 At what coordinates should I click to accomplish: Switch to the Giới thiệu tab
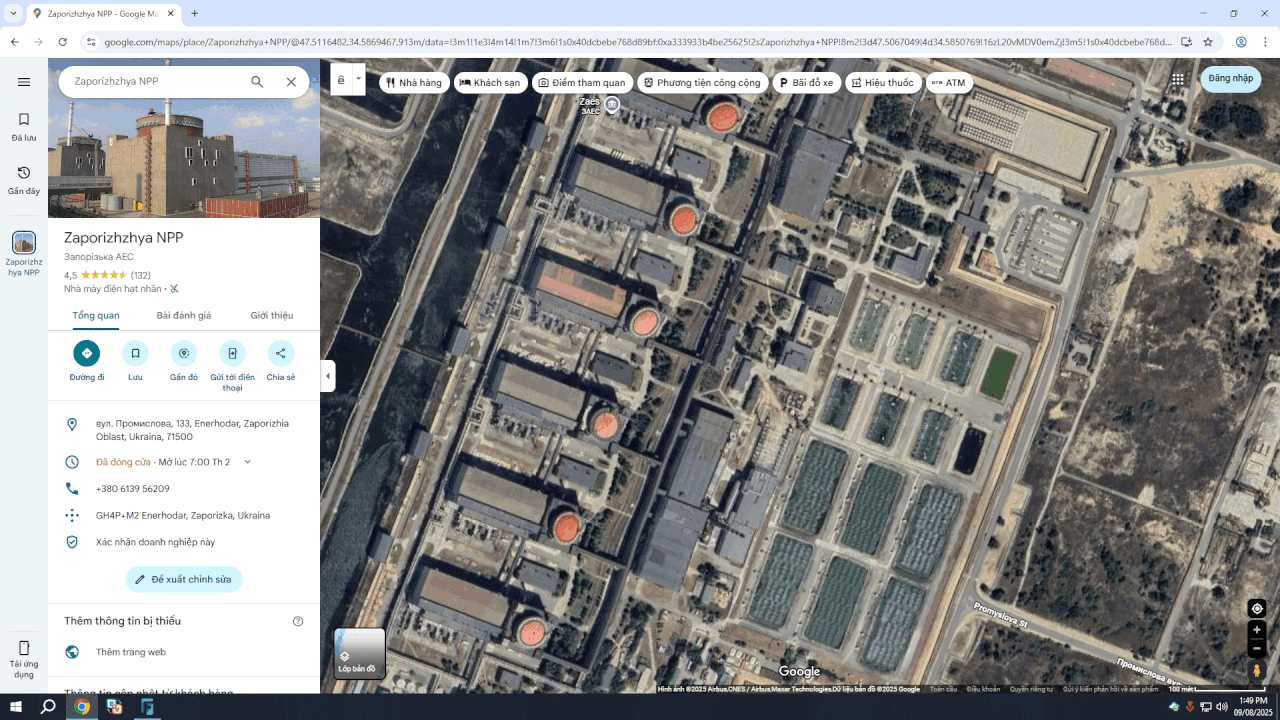272,315
